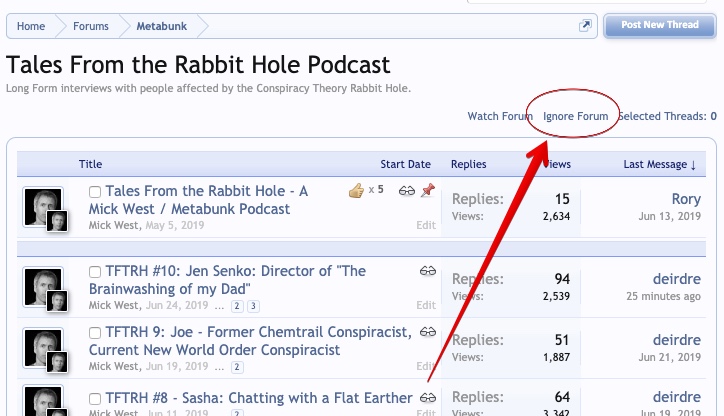This screenshot has width=724, height=416.
Task: Click the glasses icon on TFTRH #8 thread
Action: [x=428, y=398]
